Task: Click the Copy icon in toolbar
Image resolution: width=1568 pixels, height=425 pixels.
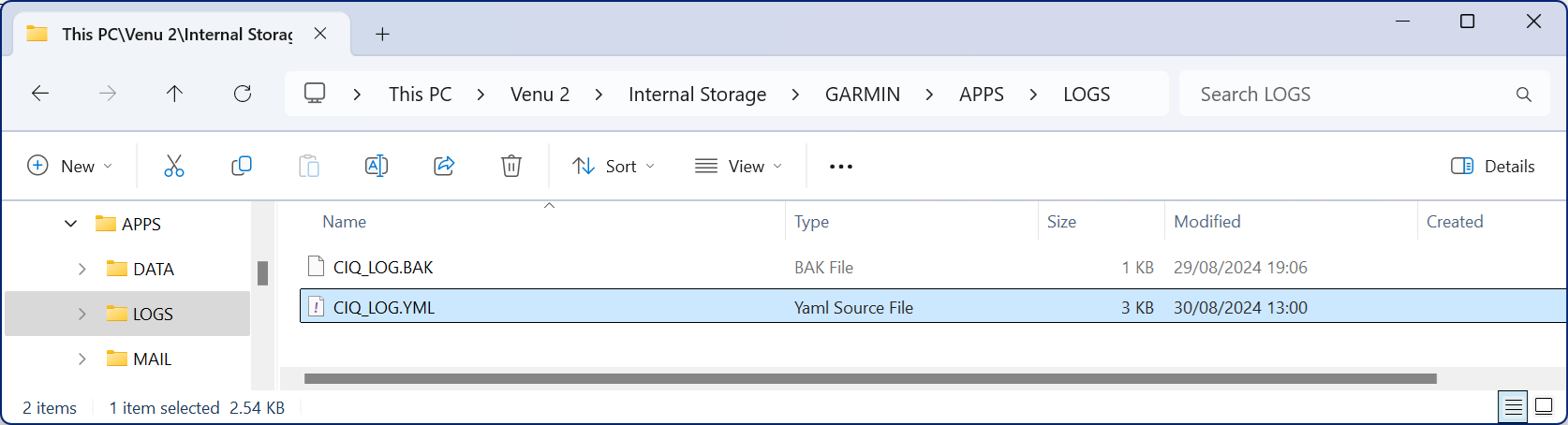Action: pyautogui.click(x=241, y=166)
